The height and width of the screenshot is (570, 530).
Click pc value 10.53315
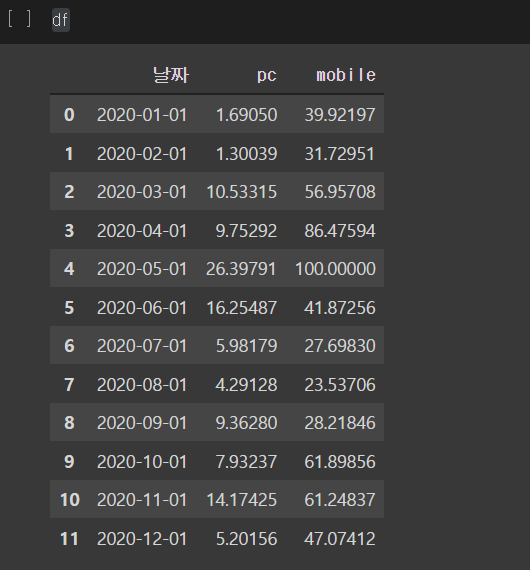click(242, 192)
